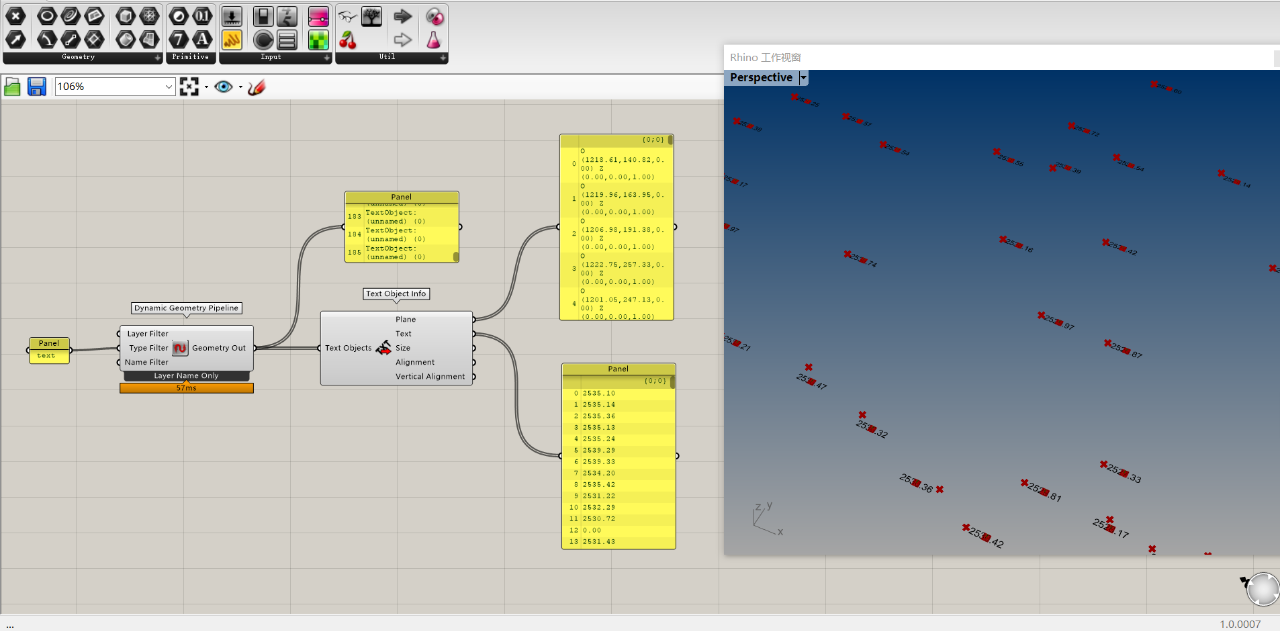The image size is (1280, 631).
Task: Click the yellow squiggle icon in Input
Action: point(231,40)
